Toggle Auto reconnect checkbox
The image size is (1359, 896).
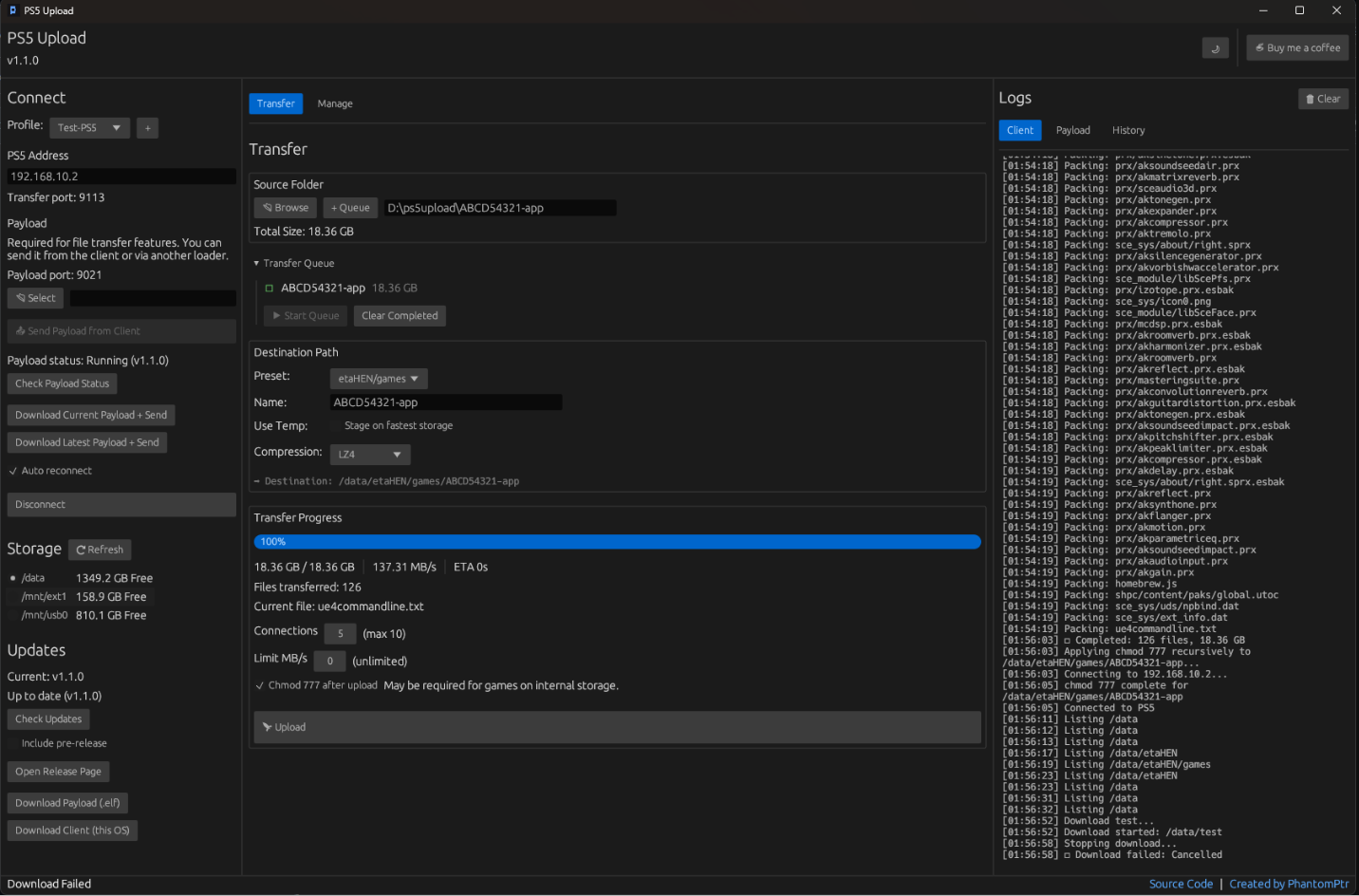(13, 471)
